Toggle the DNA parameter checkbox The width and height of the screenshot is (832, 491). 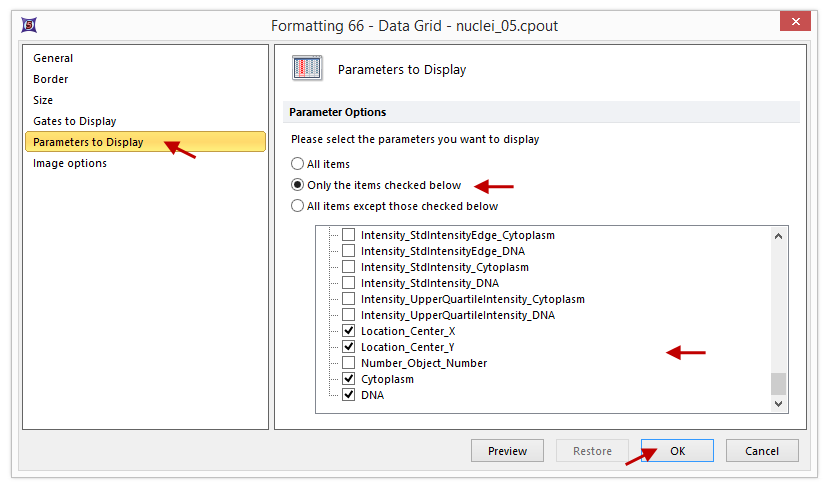tap(348, 395)
